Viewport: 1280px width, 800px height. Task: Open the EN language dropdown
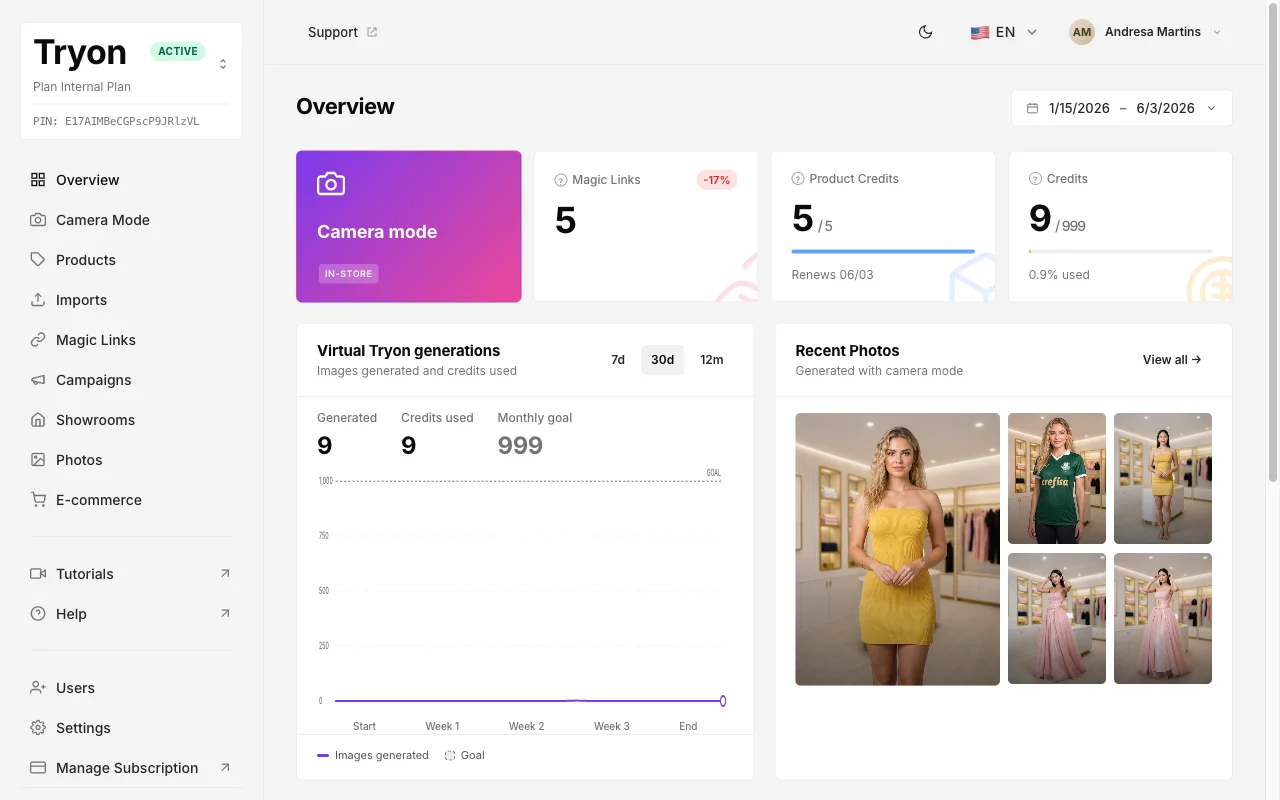(x=1004, y=32)
